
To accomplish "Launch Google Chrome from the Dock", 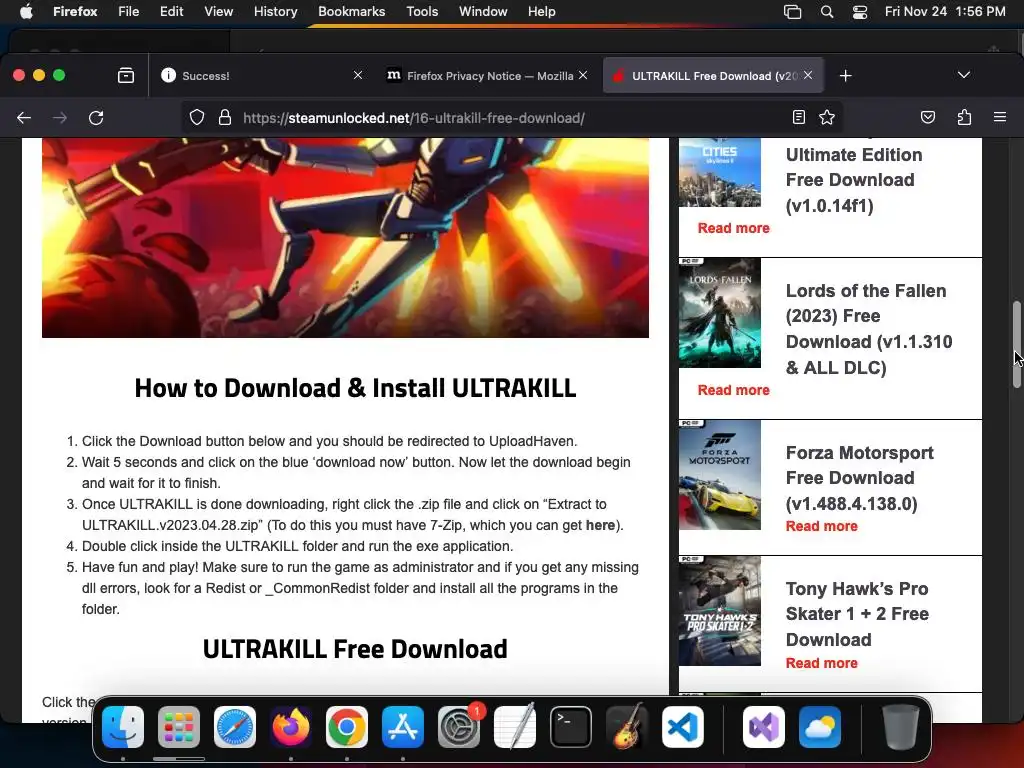I will coord(347,727).
